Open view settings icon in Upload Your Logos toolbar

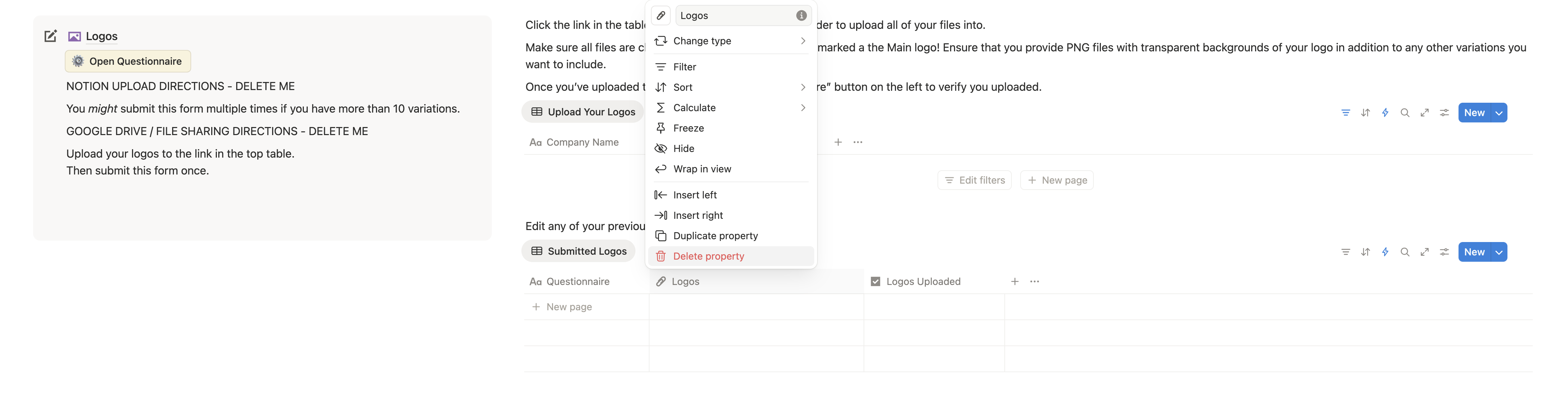click(x=1444, y=113)
